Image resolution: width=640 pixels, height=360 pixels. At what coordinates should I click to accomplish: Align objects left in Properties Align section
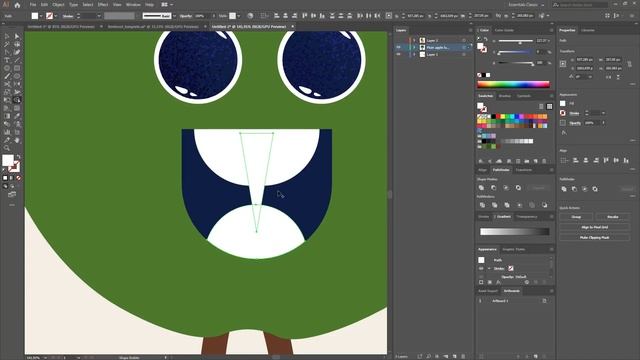click(x=576, y=160)
